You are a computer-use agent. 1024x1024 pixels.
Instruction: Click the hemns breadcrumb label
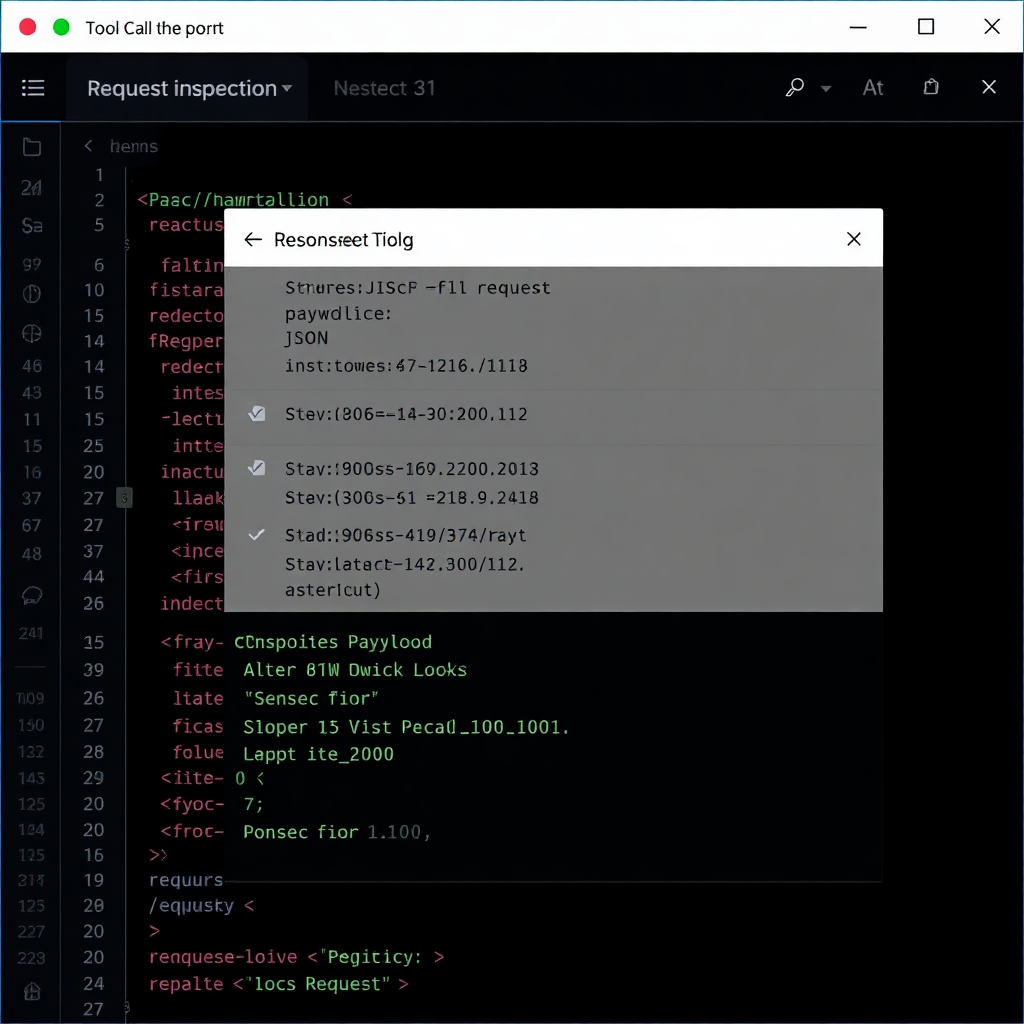(x=134, y=146)
